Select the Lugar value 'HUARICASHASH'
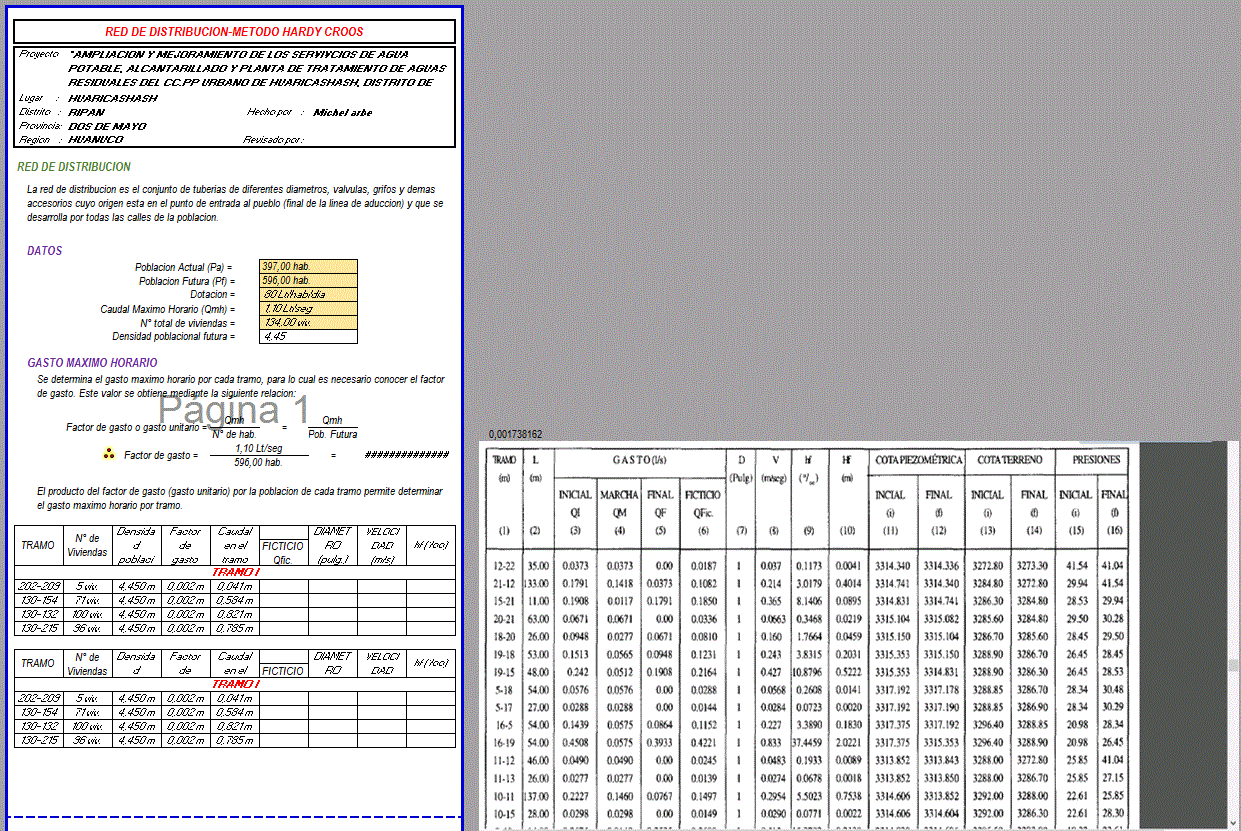 coord(113,98)
